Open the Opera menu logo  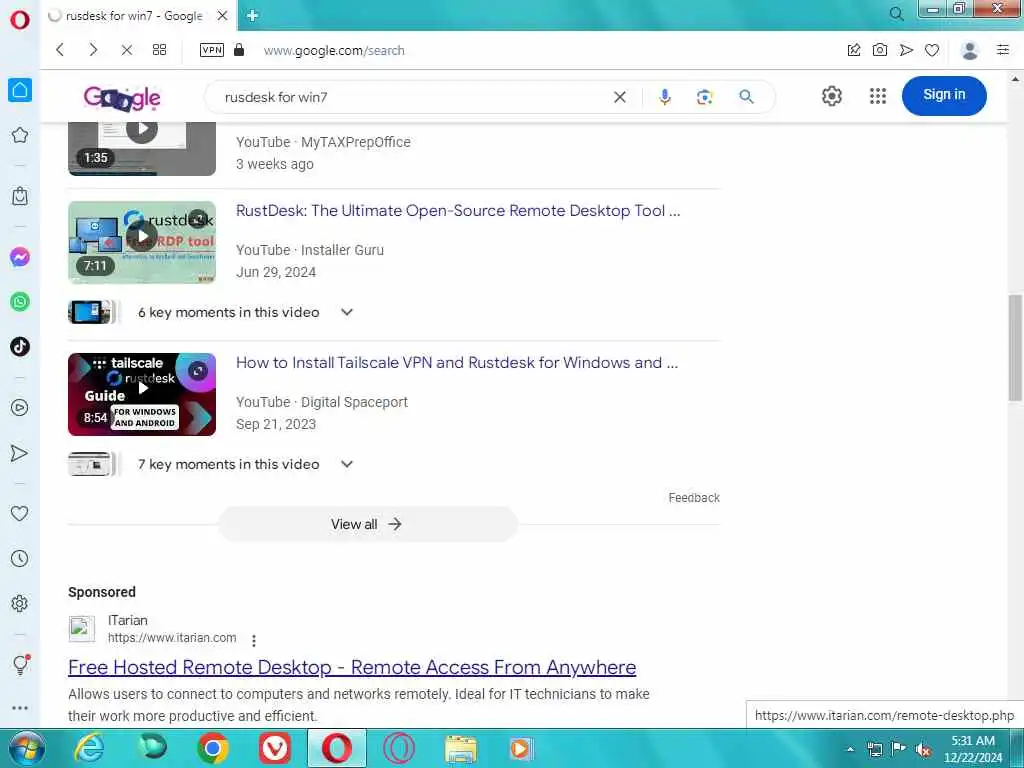pyautogui.click(x=20, y=20)
